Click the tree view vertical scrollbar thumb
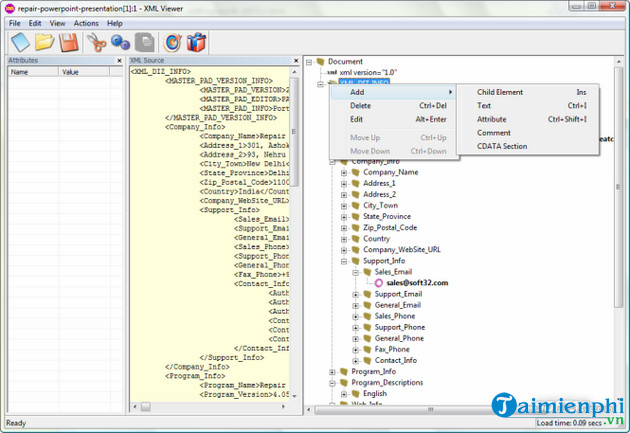Image resolution: width=630 pixels, height=433 pixels. point(618,187)
